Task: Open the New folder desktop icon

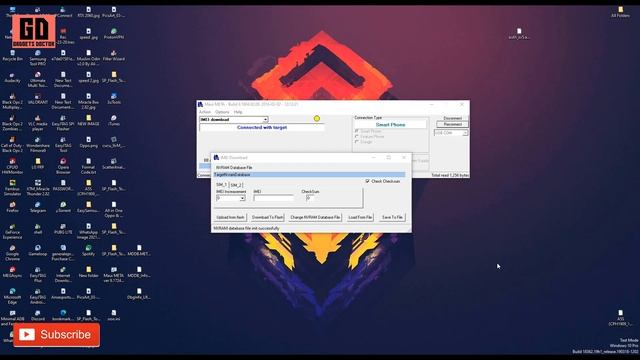Action: pyautogui.click(x=88, y=272)
